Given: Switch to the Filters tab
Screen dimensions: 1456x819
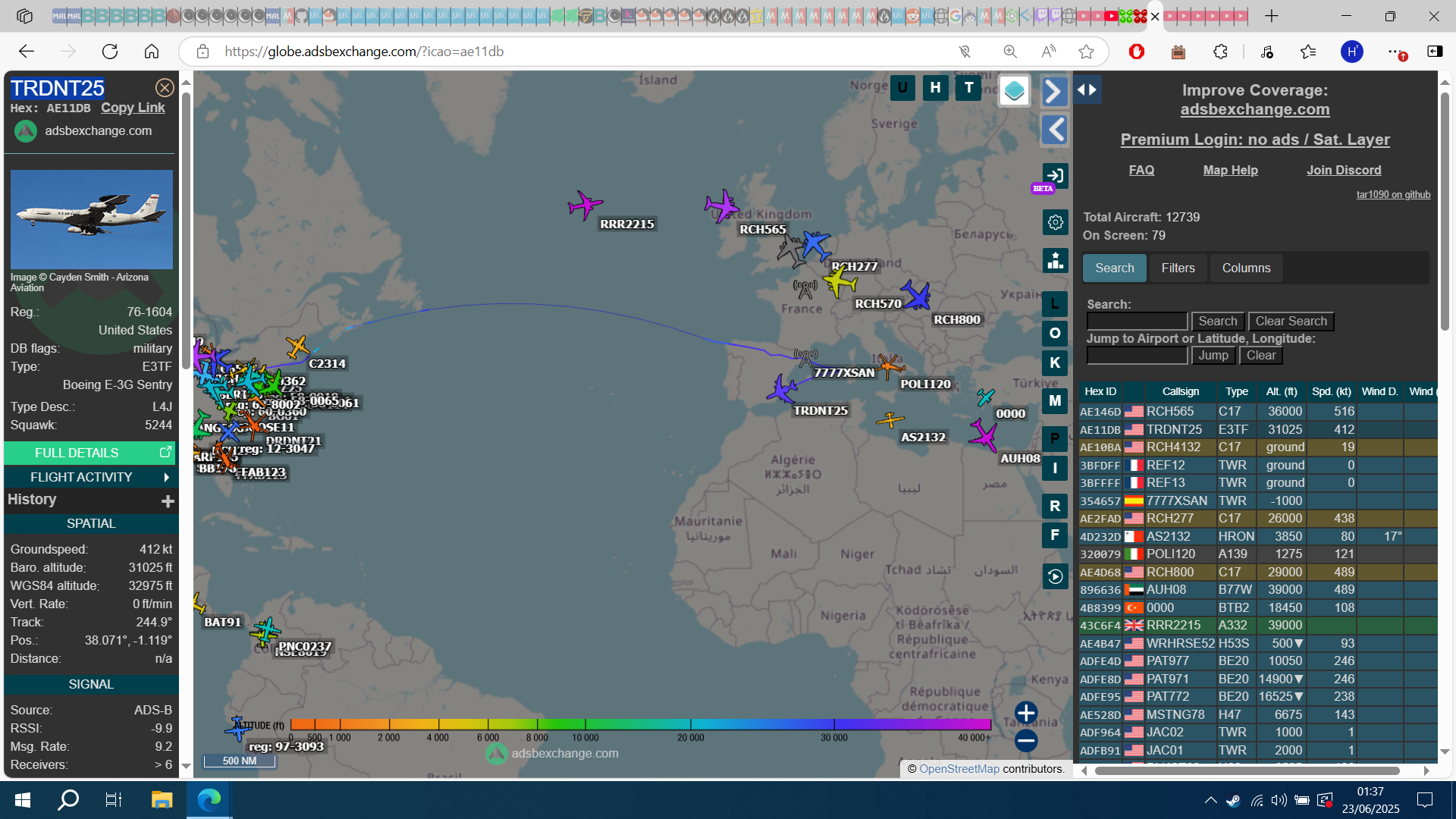Looking at the screenshot, I should click(x=1178, y=268).
